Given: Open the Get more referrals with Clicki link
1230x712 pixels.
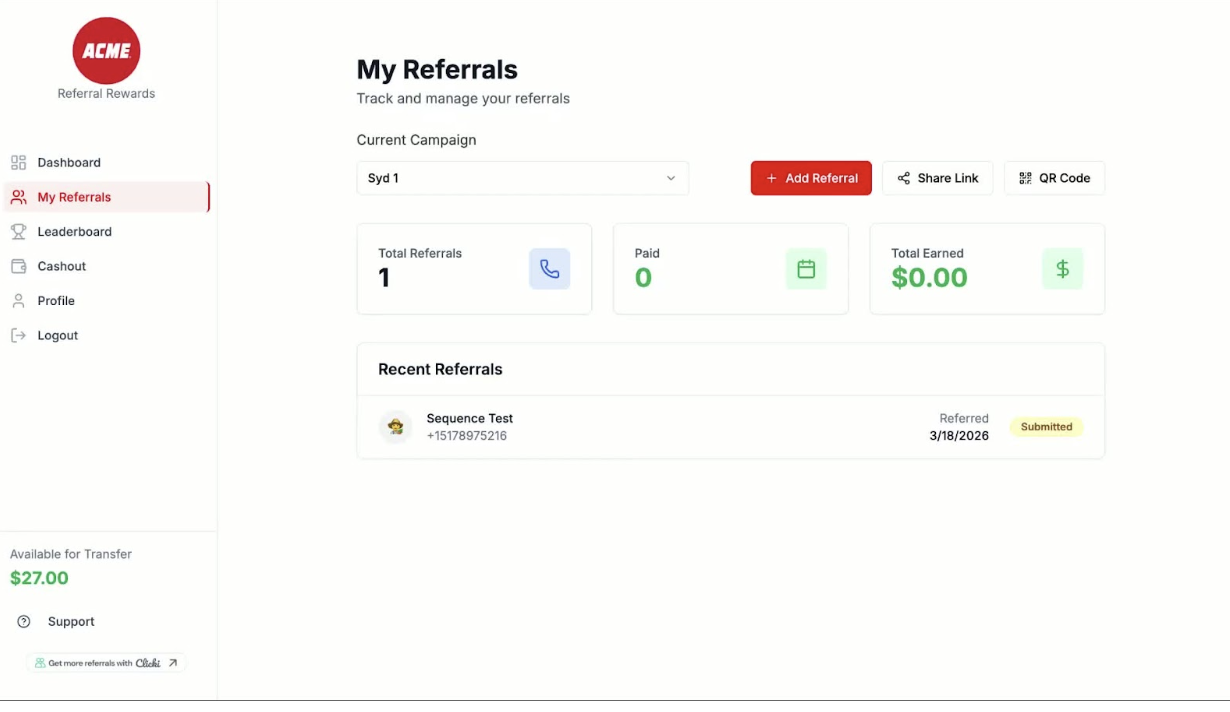Looking at the screenshot, I should click(x=107, y=663).
